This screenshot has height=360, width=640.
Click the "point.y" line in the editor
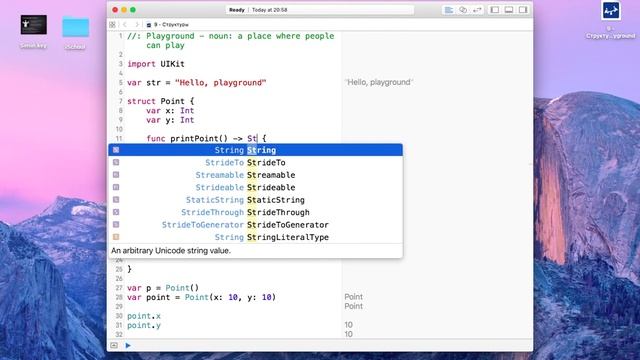(x=144, y=325)
